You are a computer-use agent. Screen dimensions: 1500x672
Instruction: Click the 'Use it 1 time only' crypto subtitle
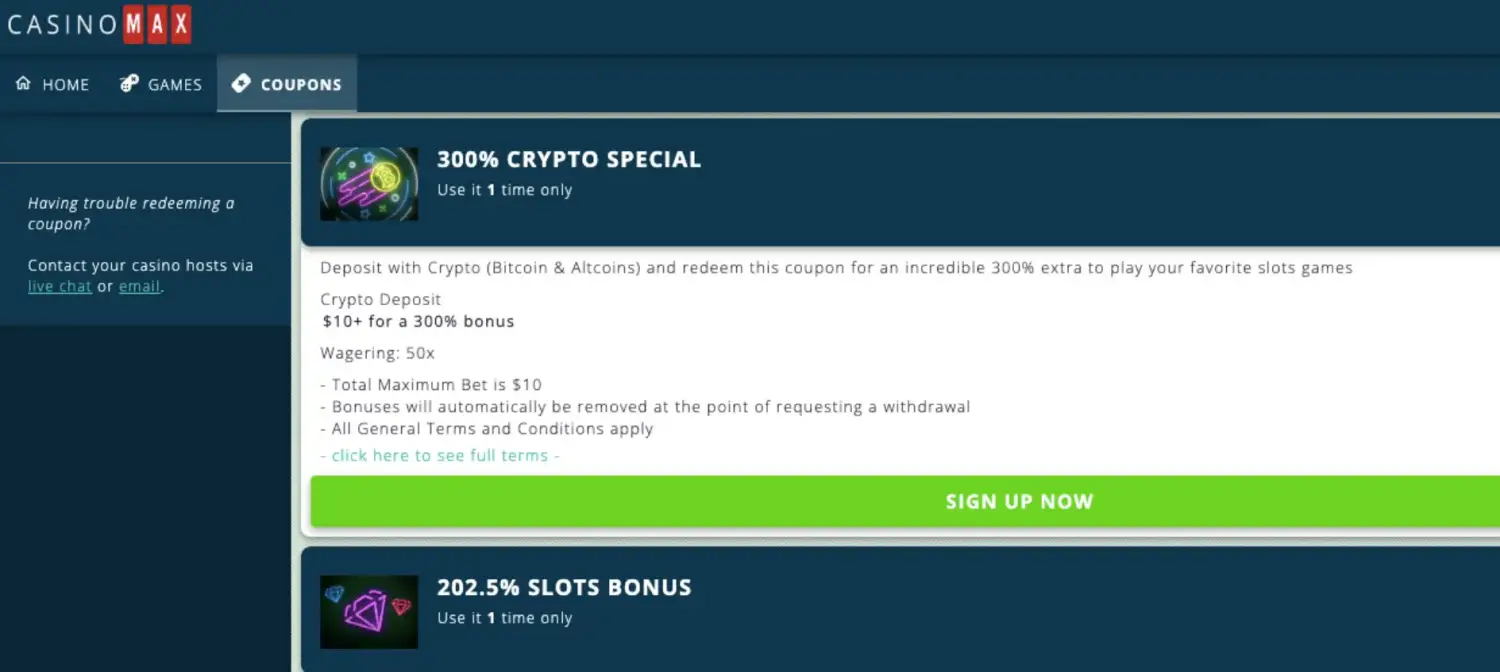[505, 190]
